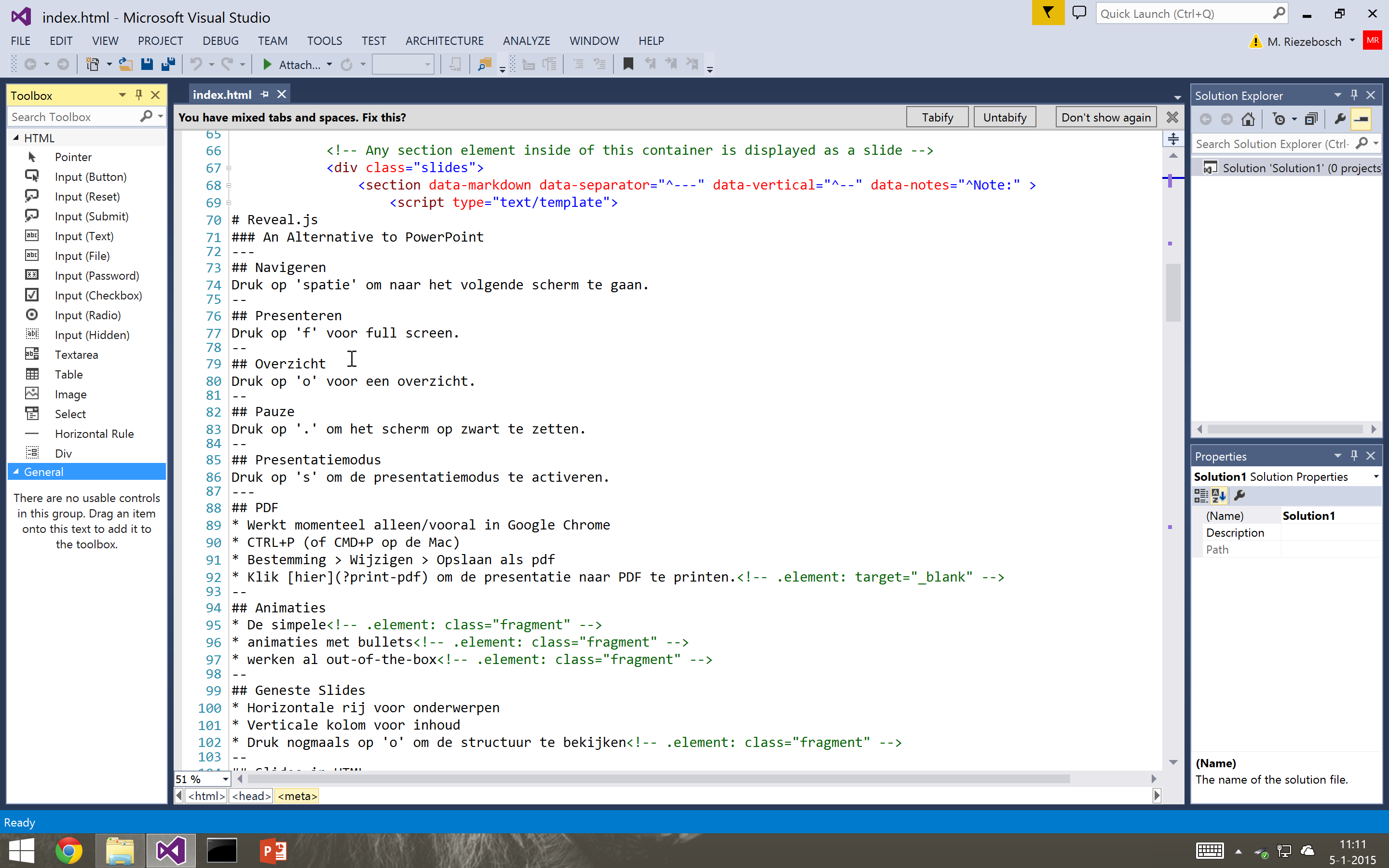Click the Solution Explorer Properties wrench icon
The height and width of the screenshot is (868, 1389).
click(1340, 119)
